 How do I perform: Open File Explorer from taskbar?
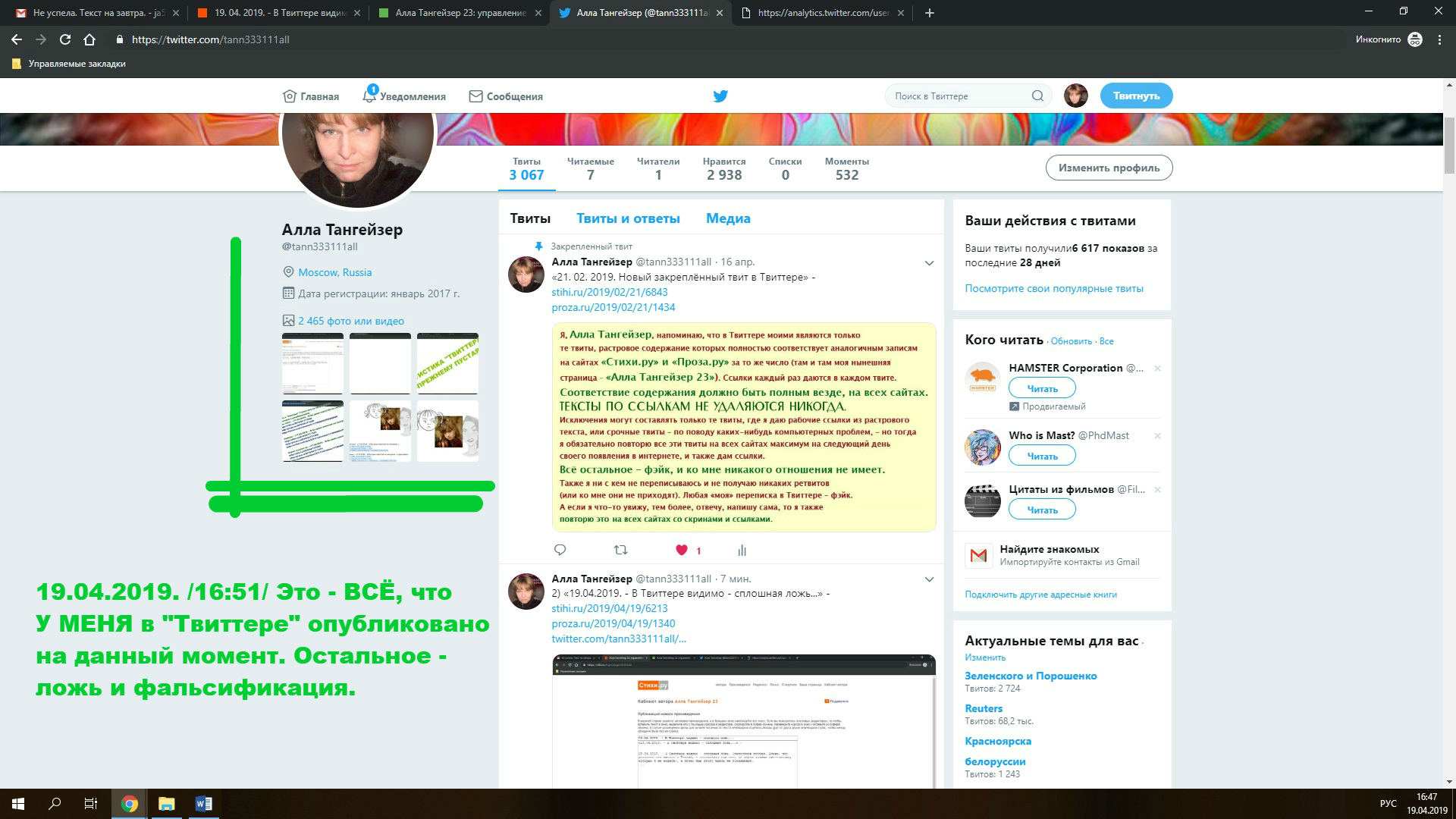tap(166, 804)
